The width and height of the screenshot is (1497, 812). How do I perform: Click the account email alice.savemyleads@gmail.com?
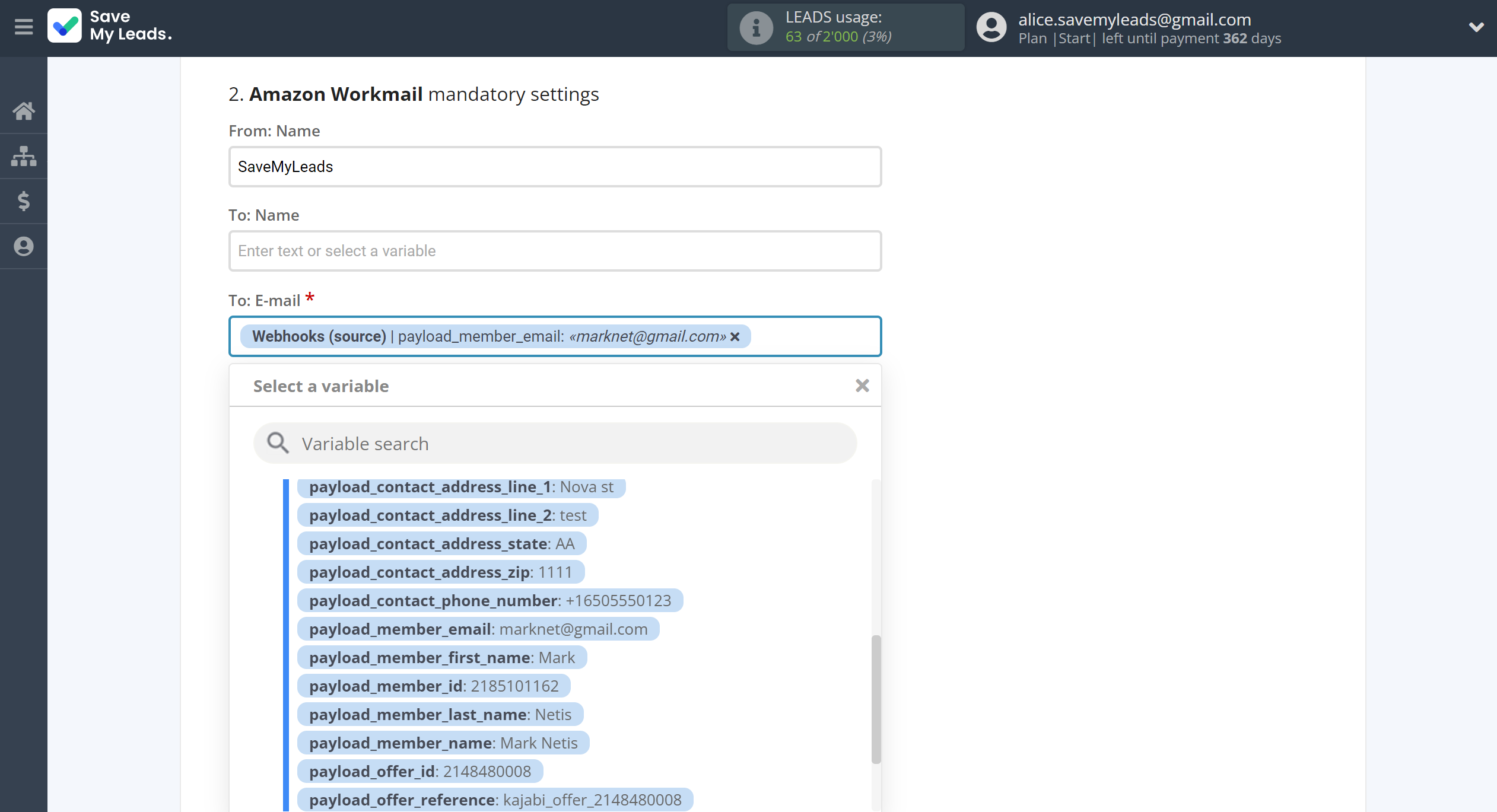(1134, 19)
